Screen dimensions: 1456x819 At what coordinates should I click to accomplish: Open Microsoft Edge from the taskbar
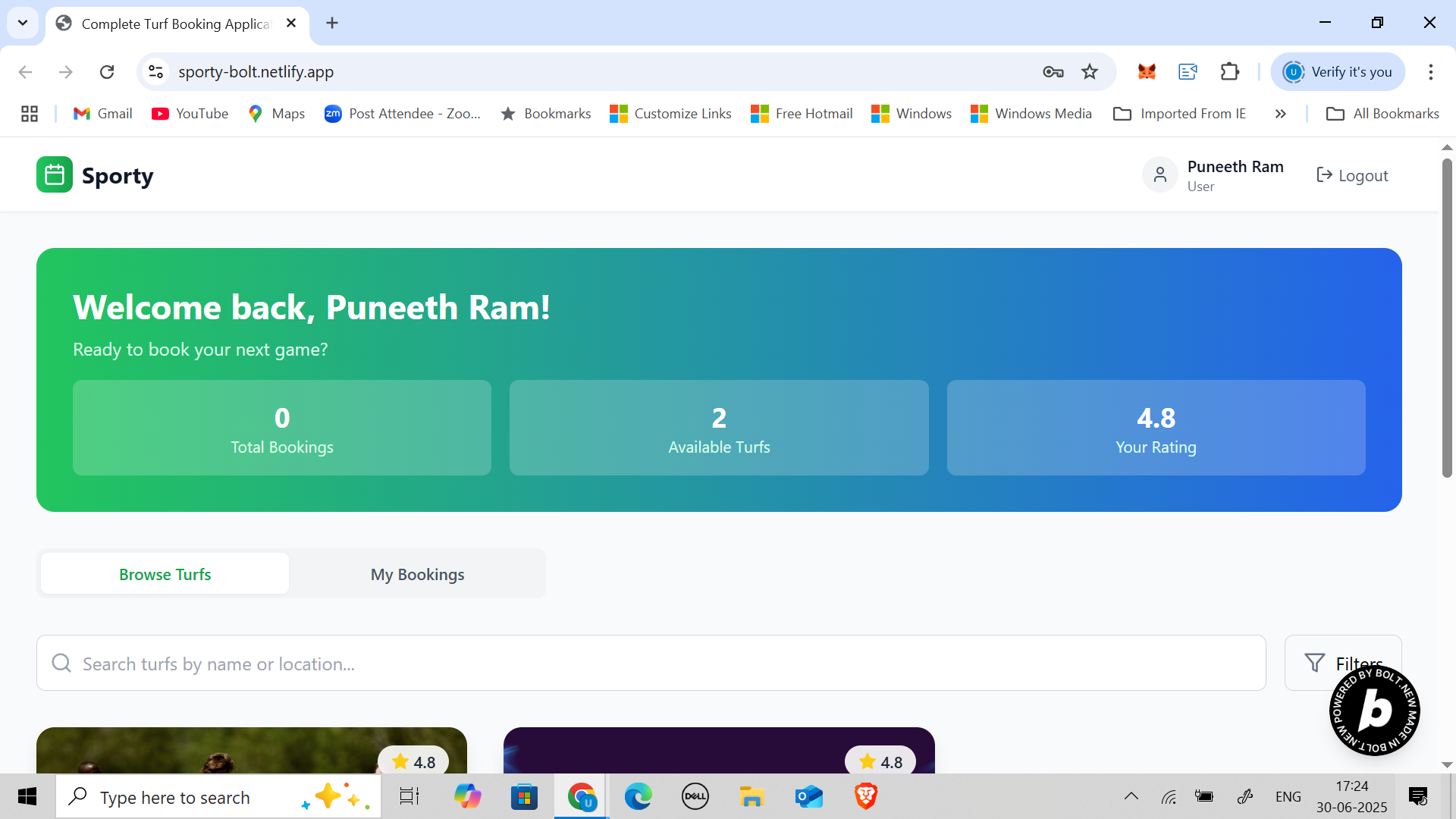tap(638, 796)
